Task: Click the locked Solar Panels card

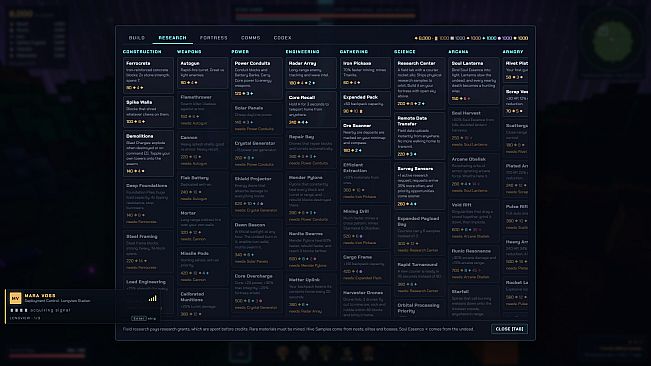Action: [x=257, y=118]
